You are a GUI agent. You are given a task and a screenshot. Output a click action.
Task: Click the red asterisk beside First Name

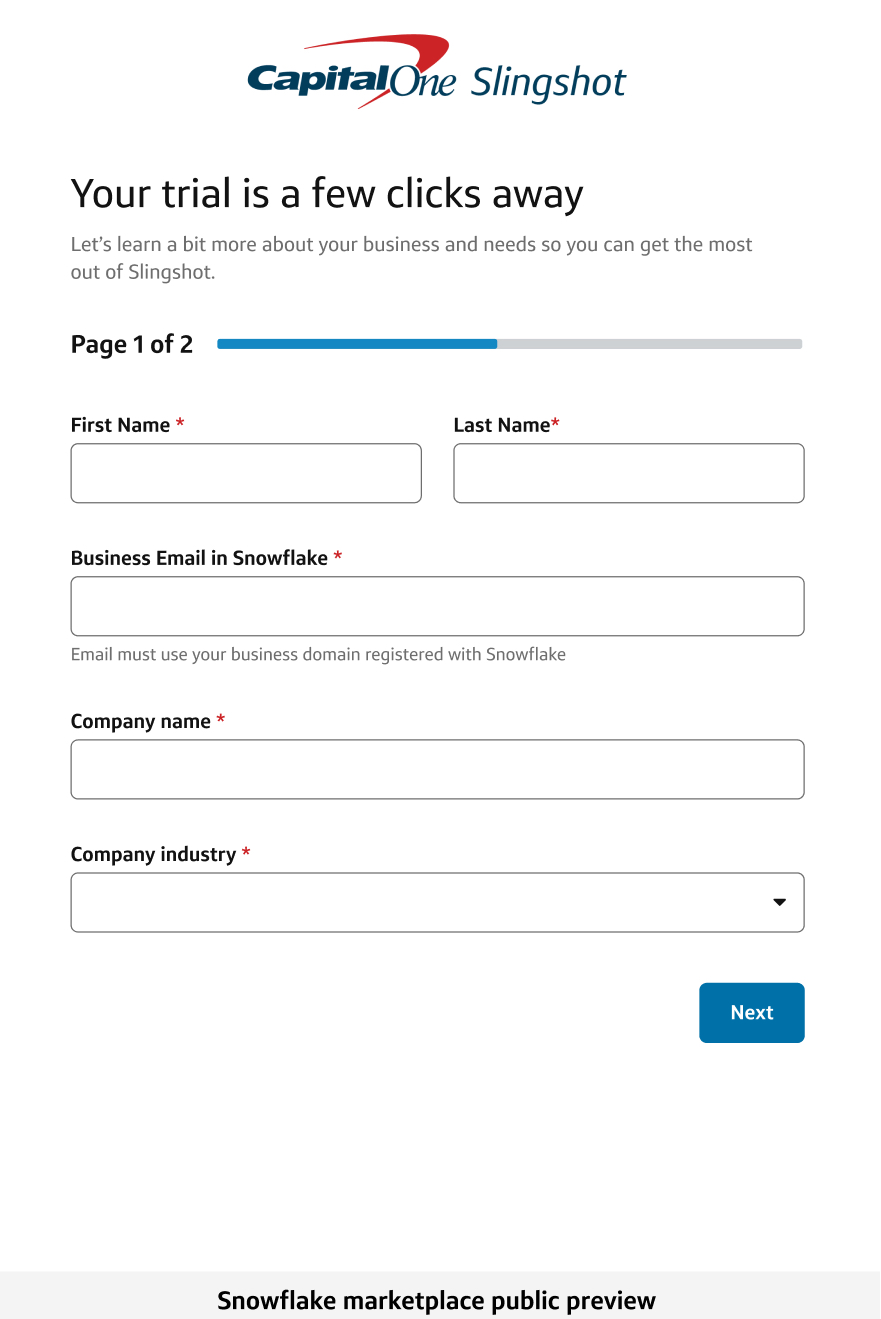(x=179, y=424)
